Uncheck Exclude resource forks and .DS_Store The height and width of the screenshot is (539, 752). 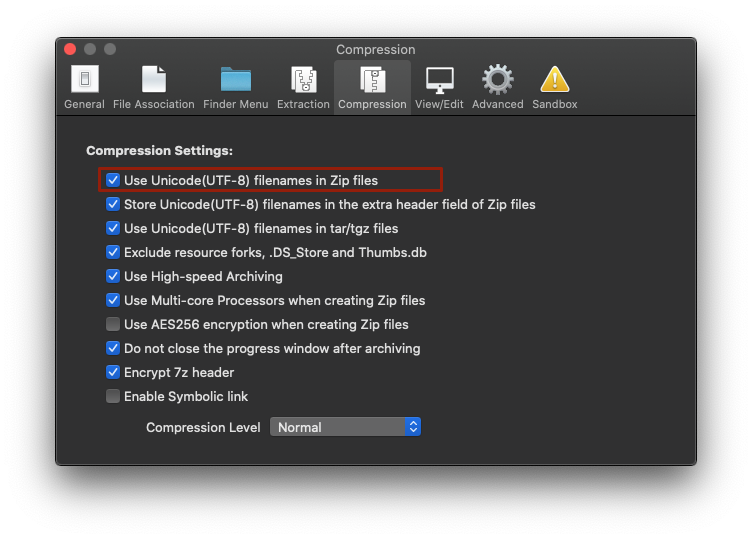[113, 252]
